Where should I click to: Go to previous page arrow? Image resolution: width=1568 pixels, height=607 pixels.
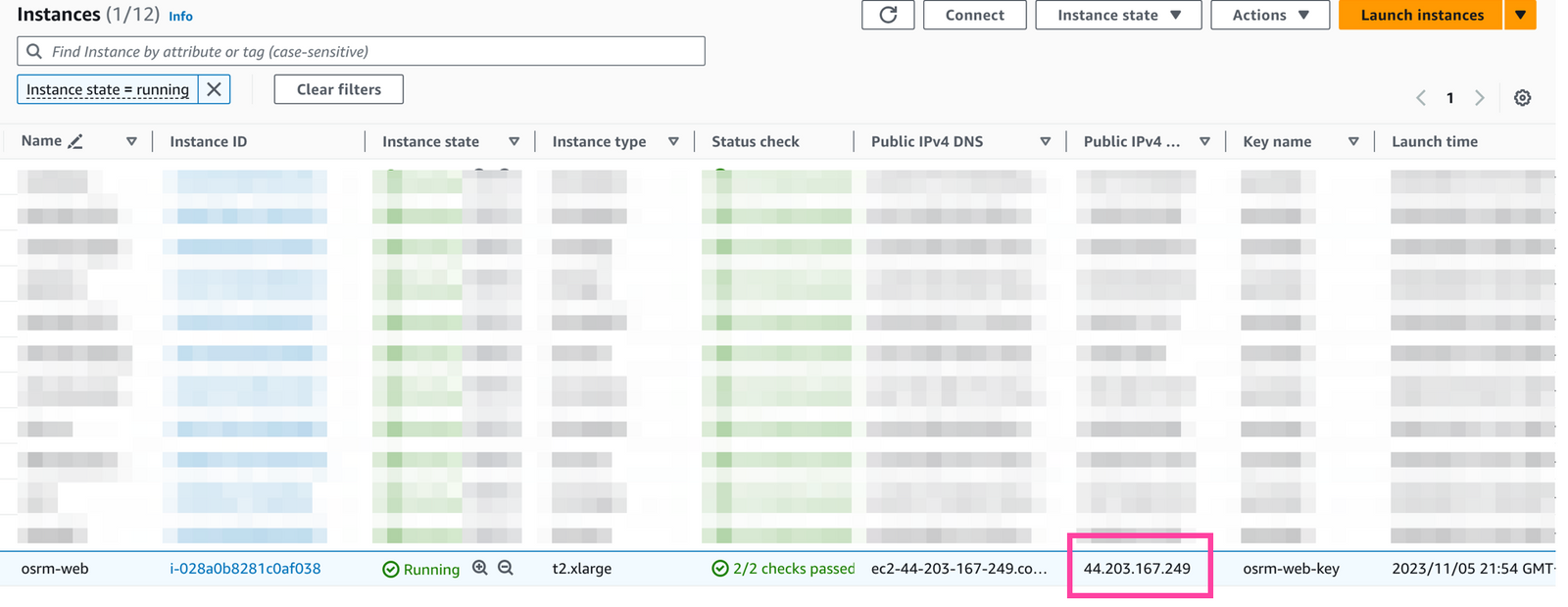(x=1421, y=98)
